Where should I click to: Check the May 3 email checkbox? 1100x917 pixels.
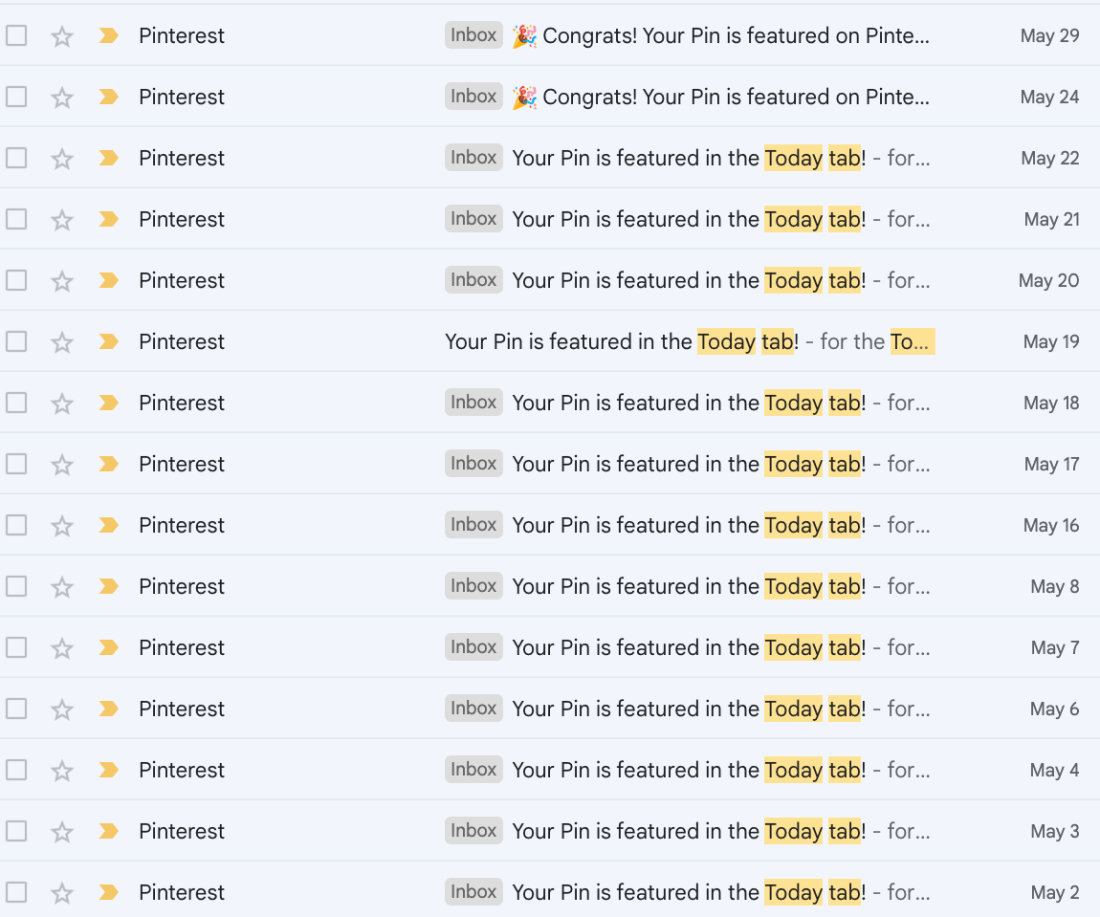pos(16,831)
